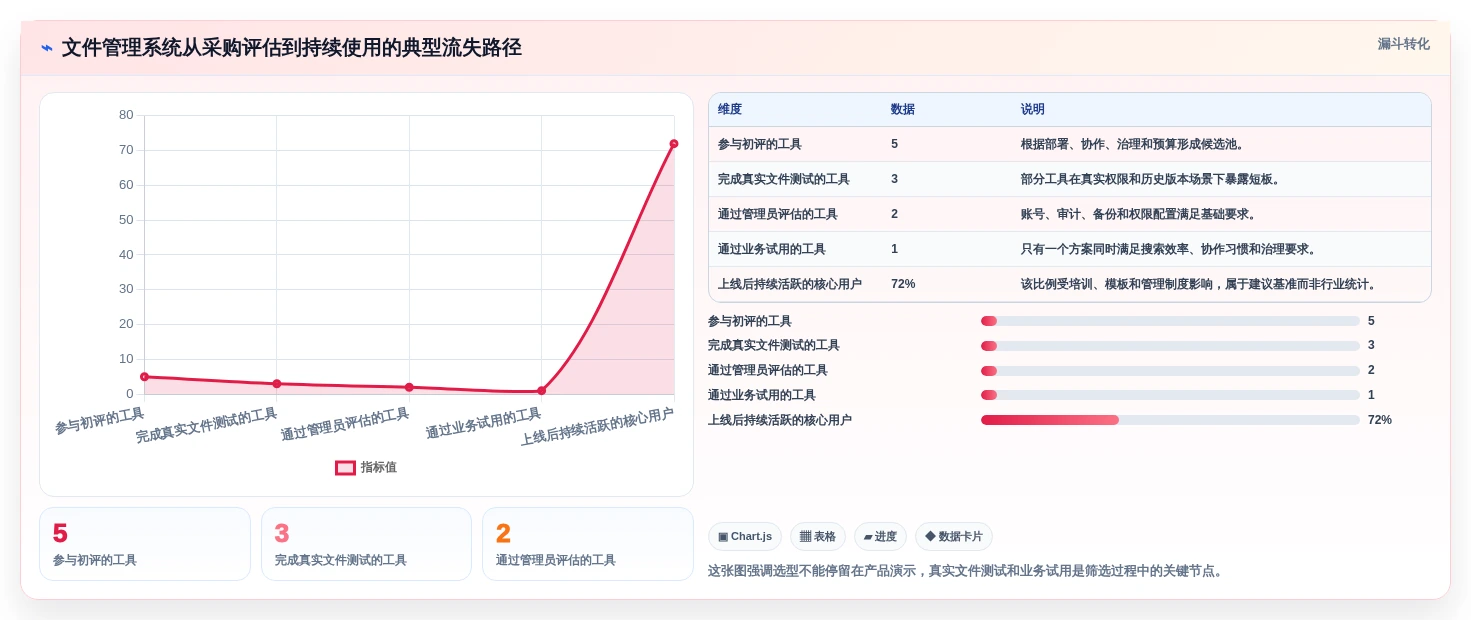Select chart data point for 参与初评的工具
This screenshot has height=620, width=1471.
(144, 377)
